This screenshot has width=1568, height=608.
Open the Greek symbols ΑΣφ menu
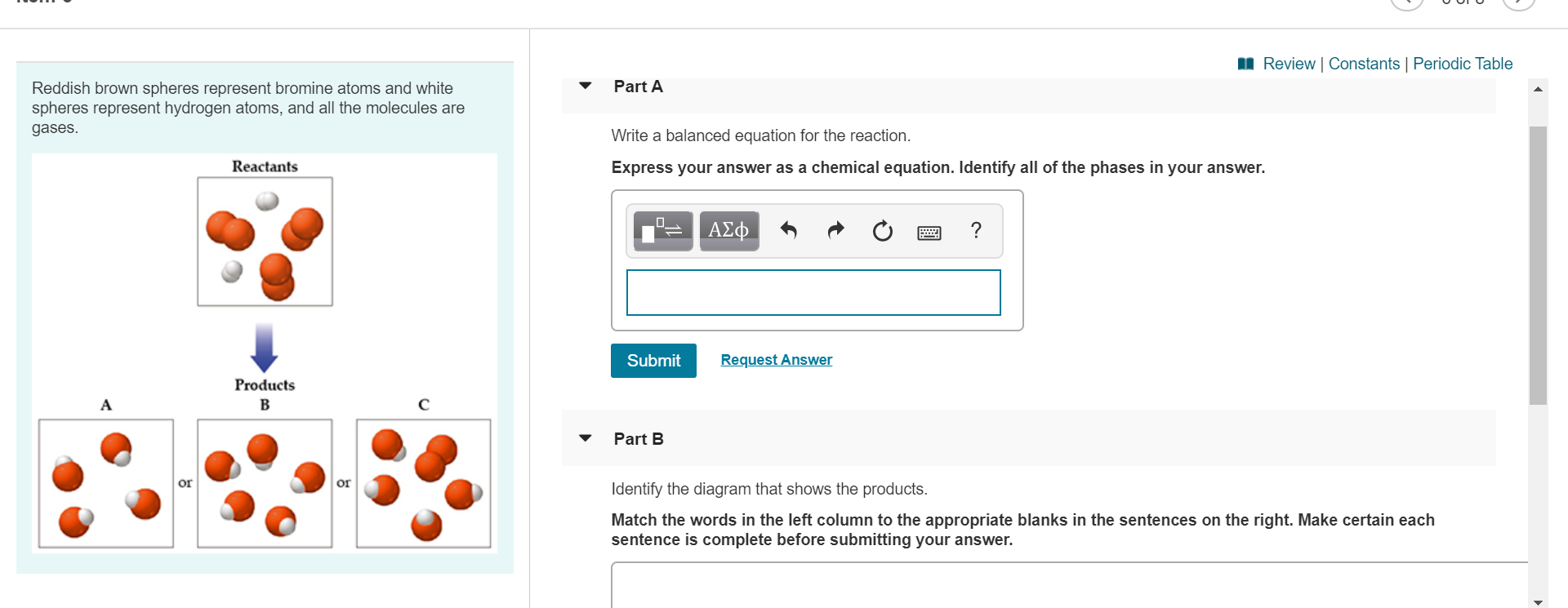pos(728,230)
